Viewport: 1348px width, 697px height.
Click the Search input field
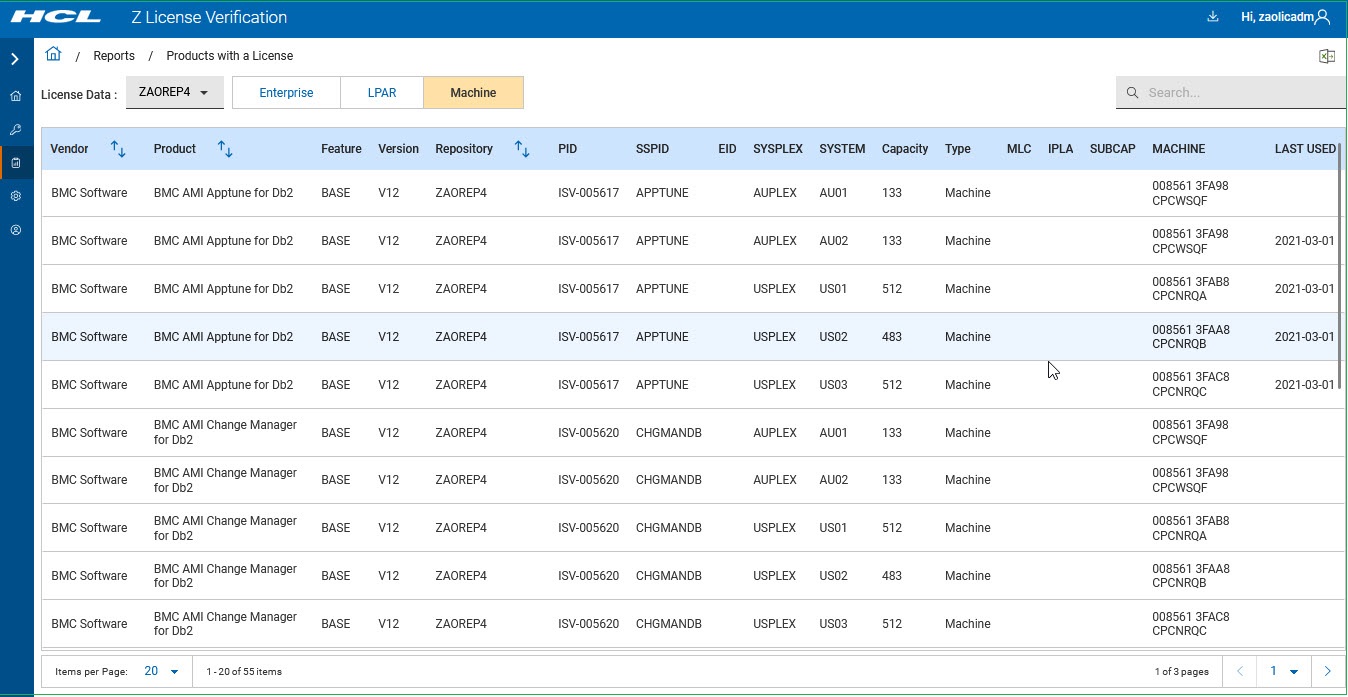point(1240,93)
